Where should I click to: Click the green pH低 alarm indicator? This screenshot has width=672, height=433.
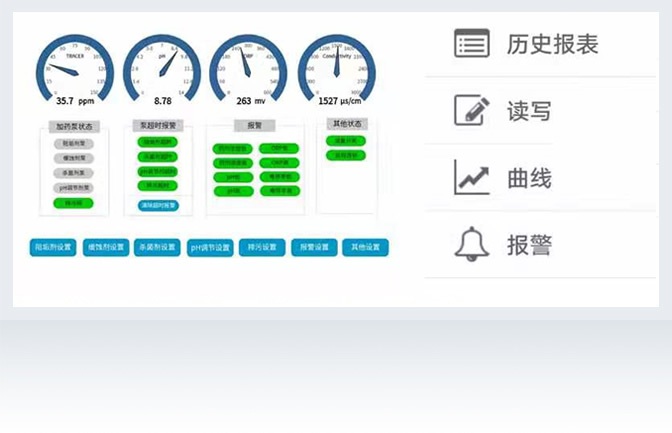[x=233, y=177]
